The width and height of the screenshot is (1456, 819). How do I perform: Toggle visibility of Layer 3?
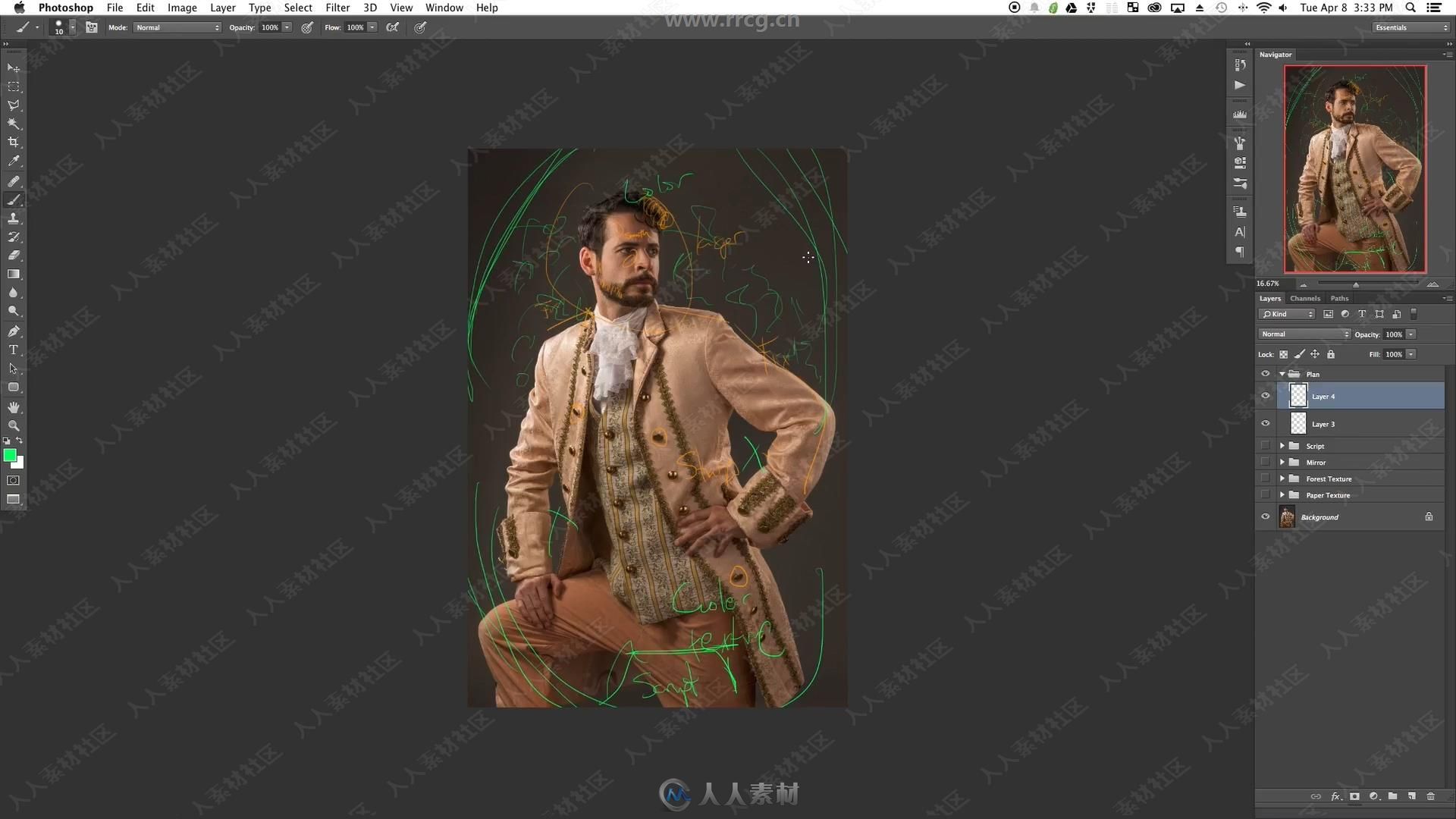point(1265,423)
